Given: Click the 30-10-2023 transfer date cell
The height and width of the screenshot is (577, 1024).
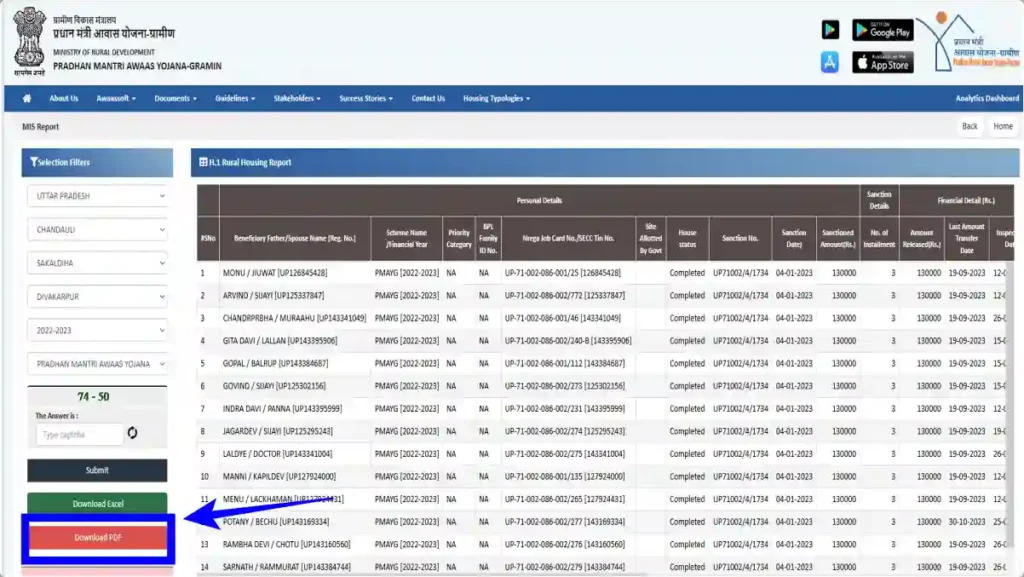Looking at the screenshot, I should pyautogui.click(x=967, y=522).
